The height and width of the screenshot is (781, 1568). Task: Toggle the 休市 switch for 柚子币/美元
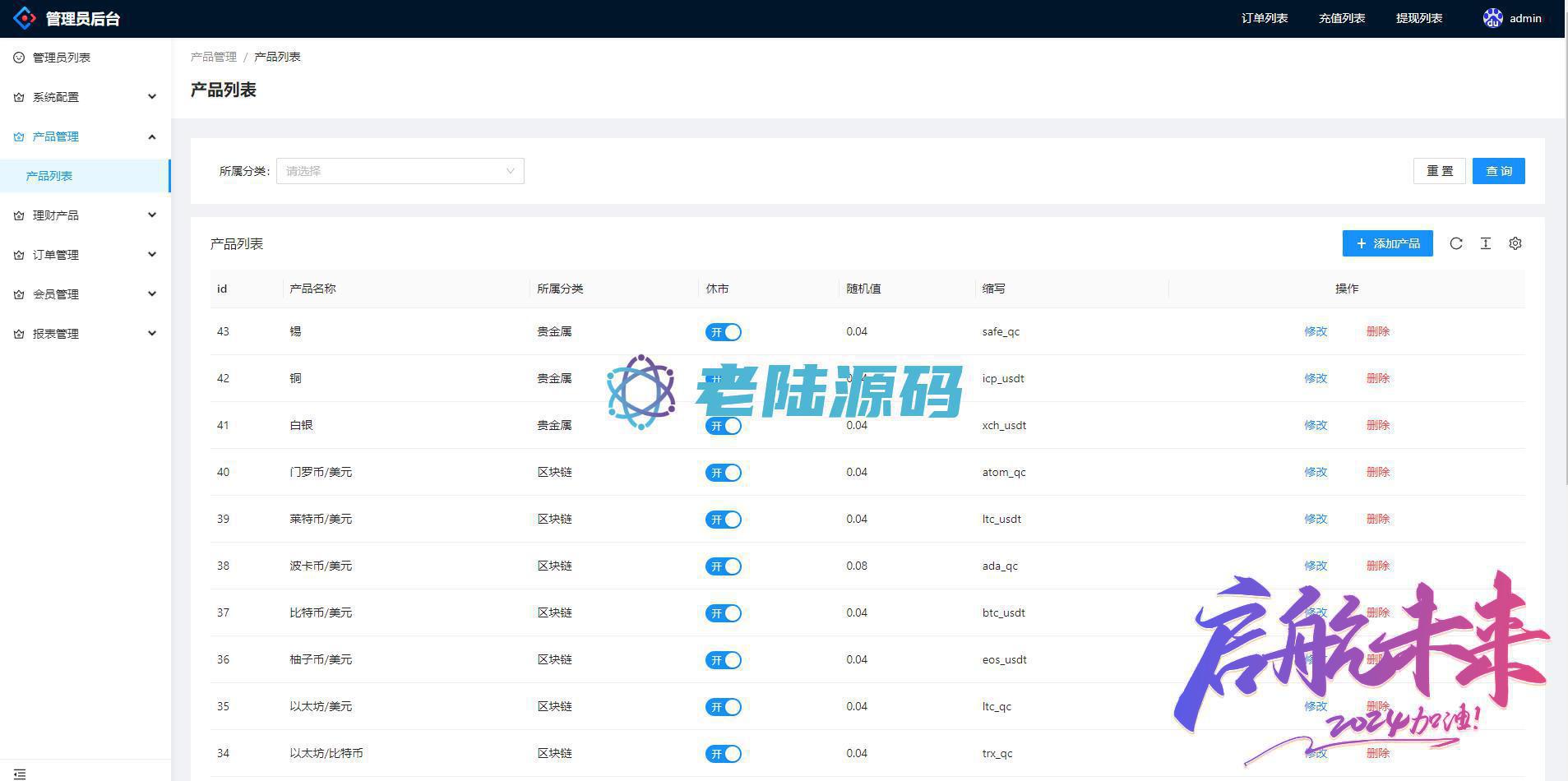coord(724,660)
